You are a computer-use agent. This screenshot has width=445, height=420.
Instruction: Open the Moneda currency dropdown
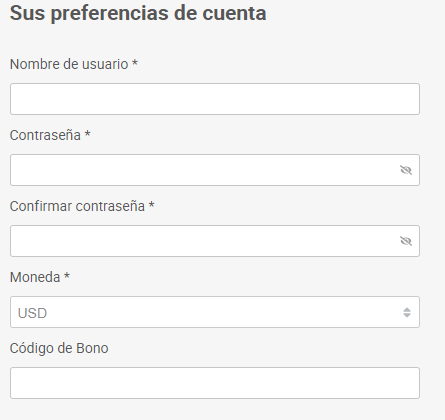tap(215, 312)
